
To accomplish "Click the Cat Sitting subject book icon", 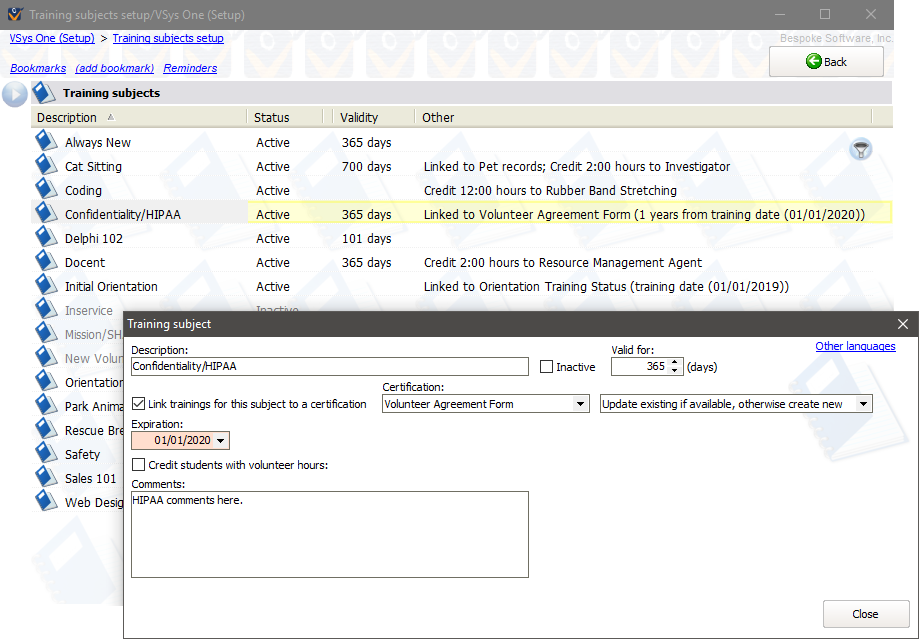I will tap(46, 166).
